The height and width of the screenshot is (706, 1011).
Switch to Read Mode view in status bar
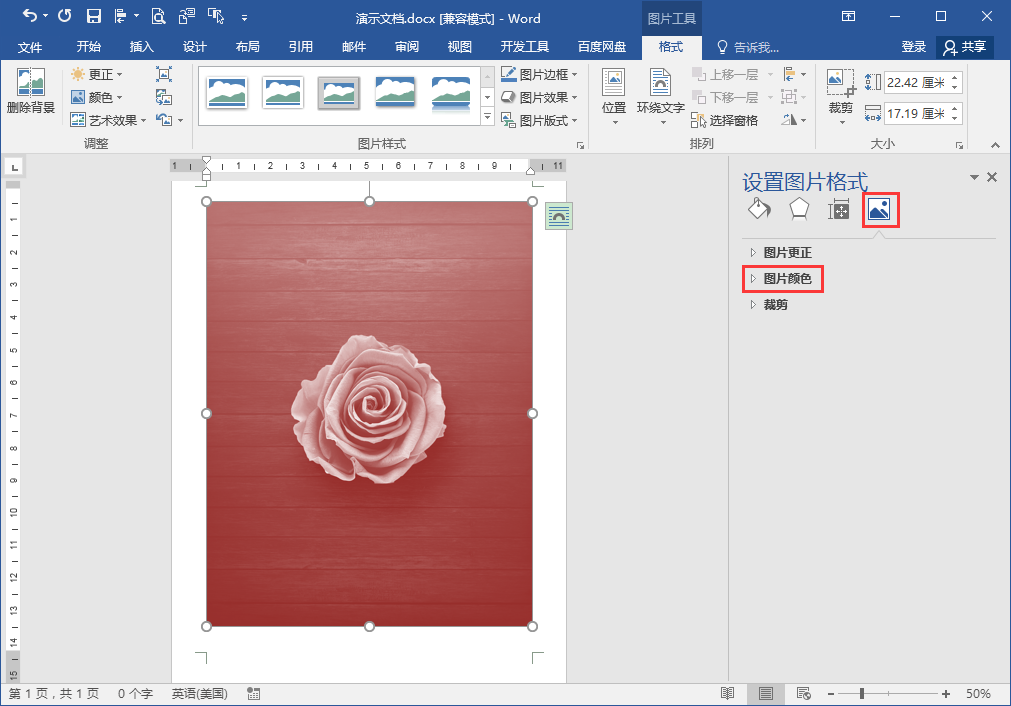(727, 694)
